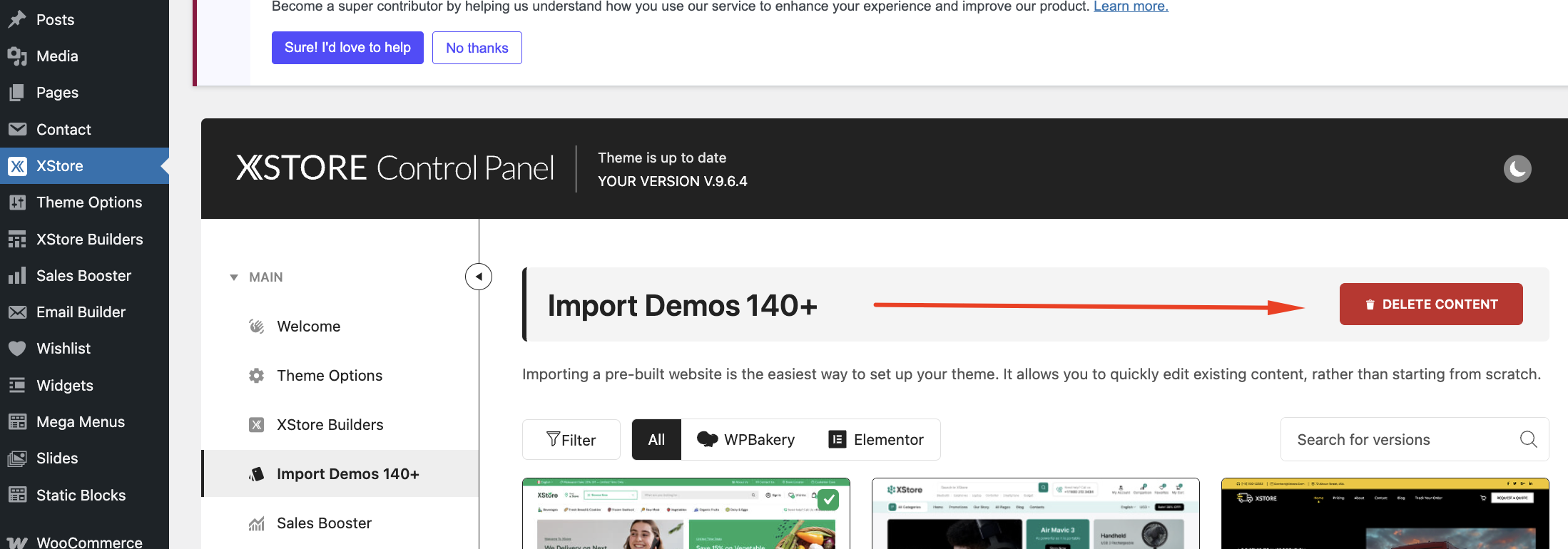Click the search magnifier icon
1568x549 pixels.
[1528, 439]
